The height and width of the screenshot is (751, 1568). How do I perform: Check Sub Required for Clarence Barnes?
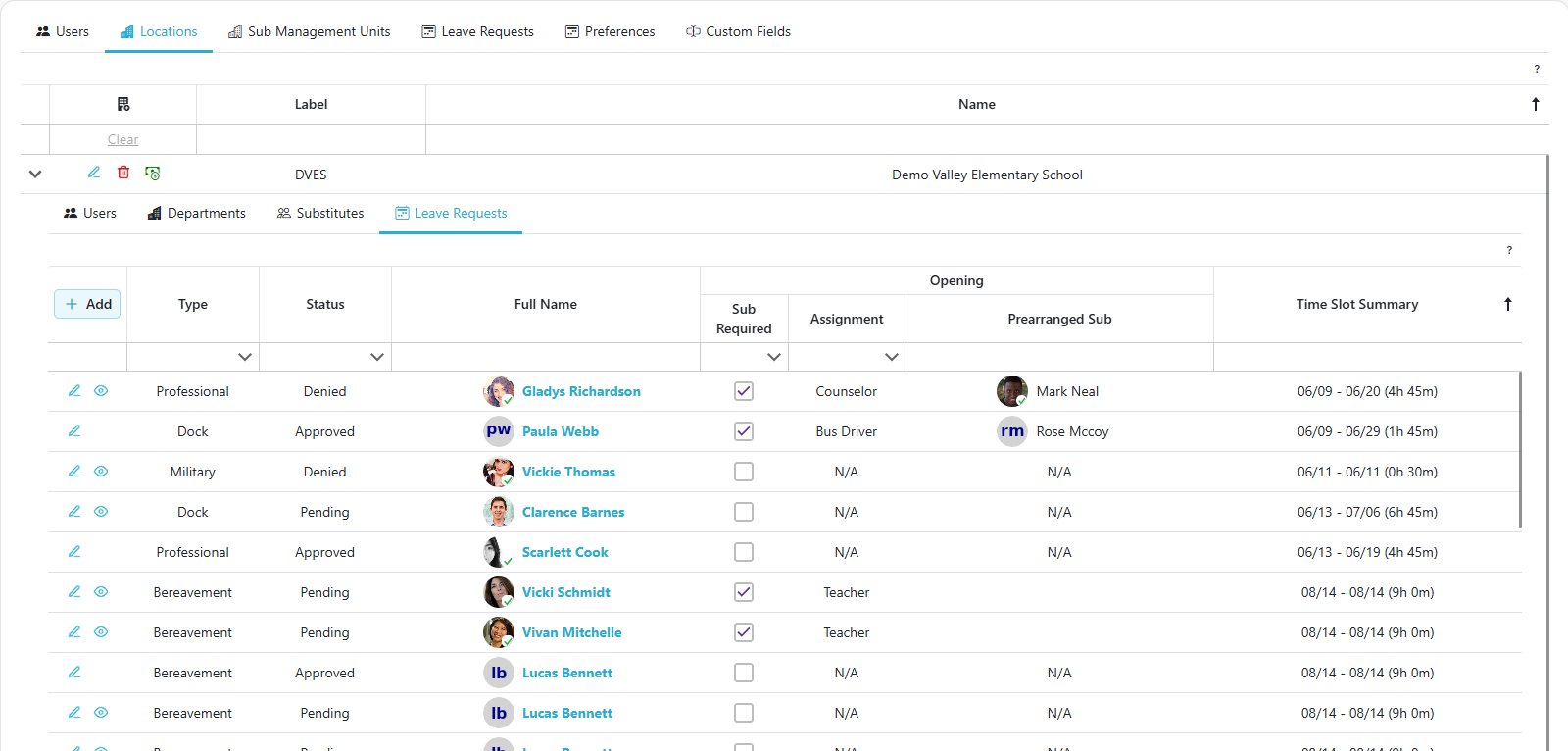(744, 512)
